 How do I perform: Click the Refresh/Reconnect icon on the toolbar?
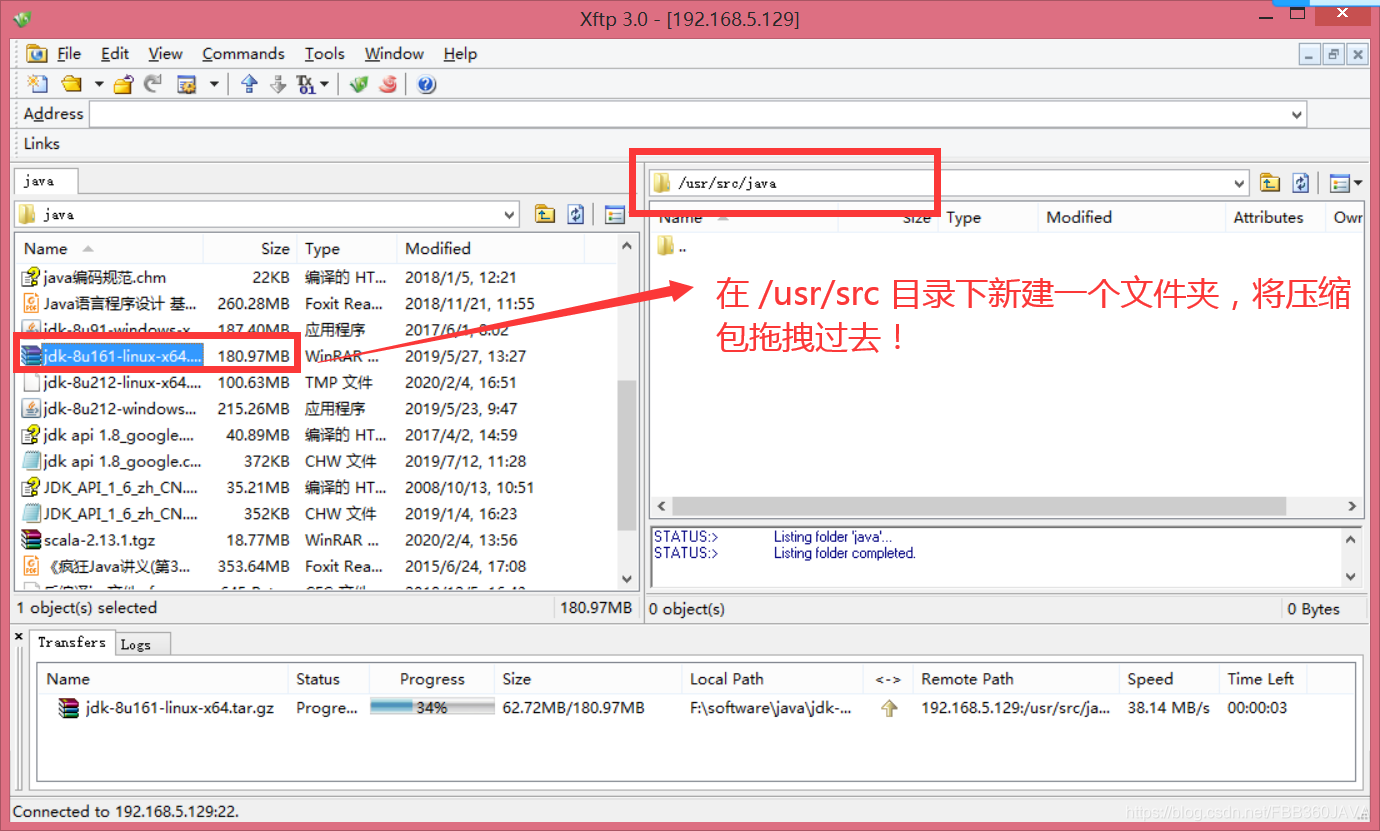coord(153,84)
